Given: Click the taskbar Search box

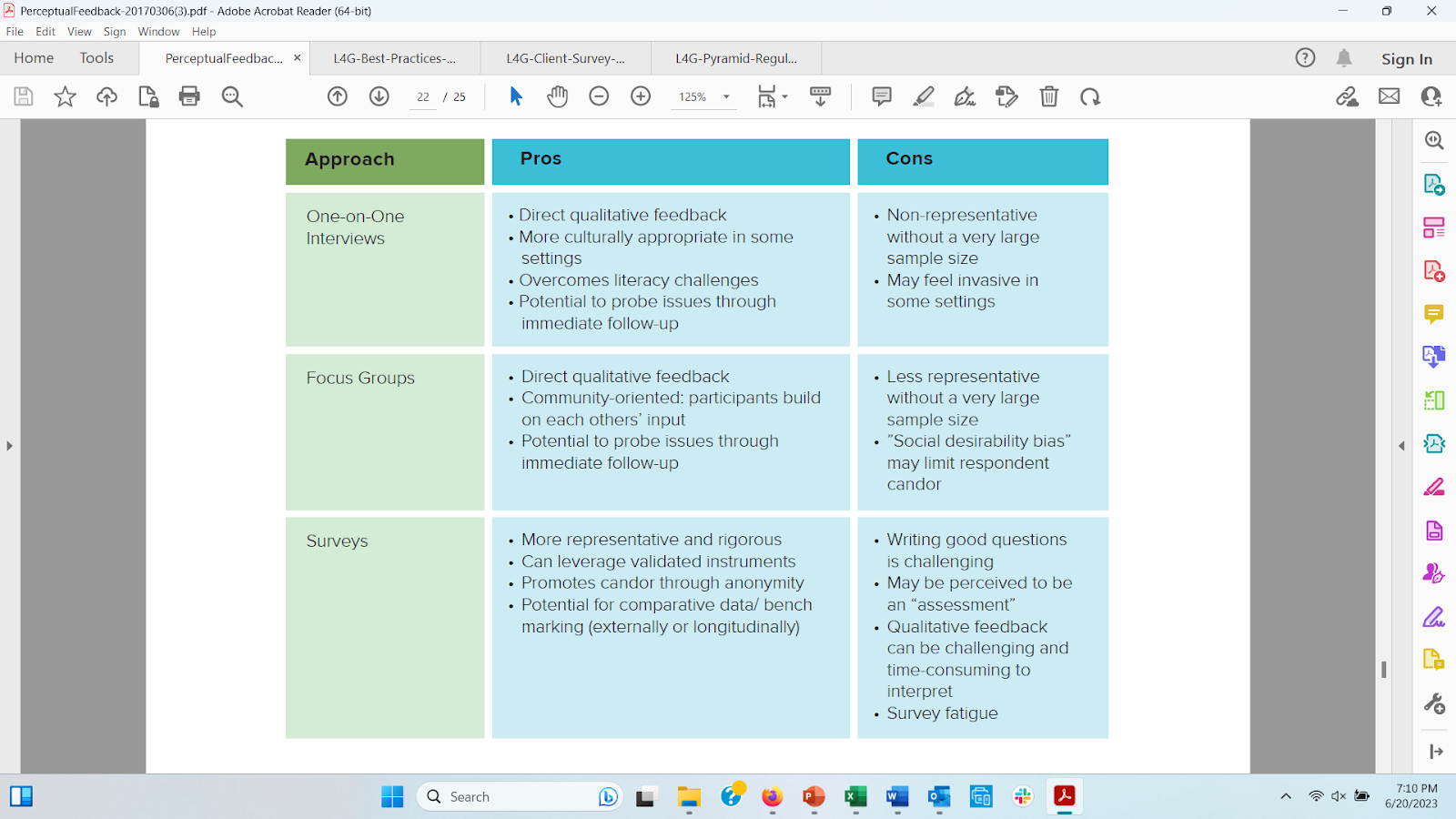Looking at the screenshot, I should click(520, 797).
